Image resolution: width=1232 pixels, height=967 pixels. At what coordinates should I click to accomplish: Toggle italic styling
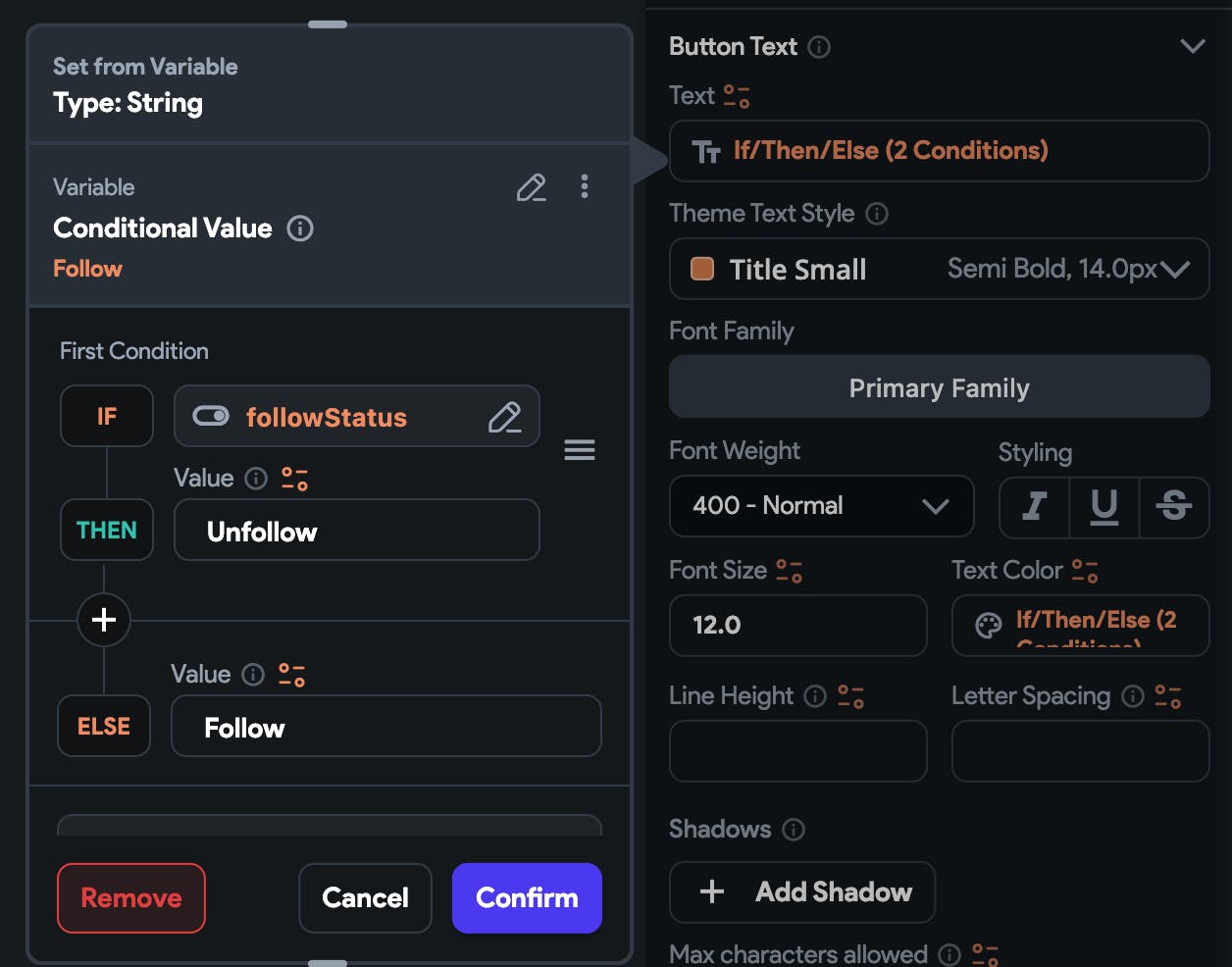coord(1034,506)
